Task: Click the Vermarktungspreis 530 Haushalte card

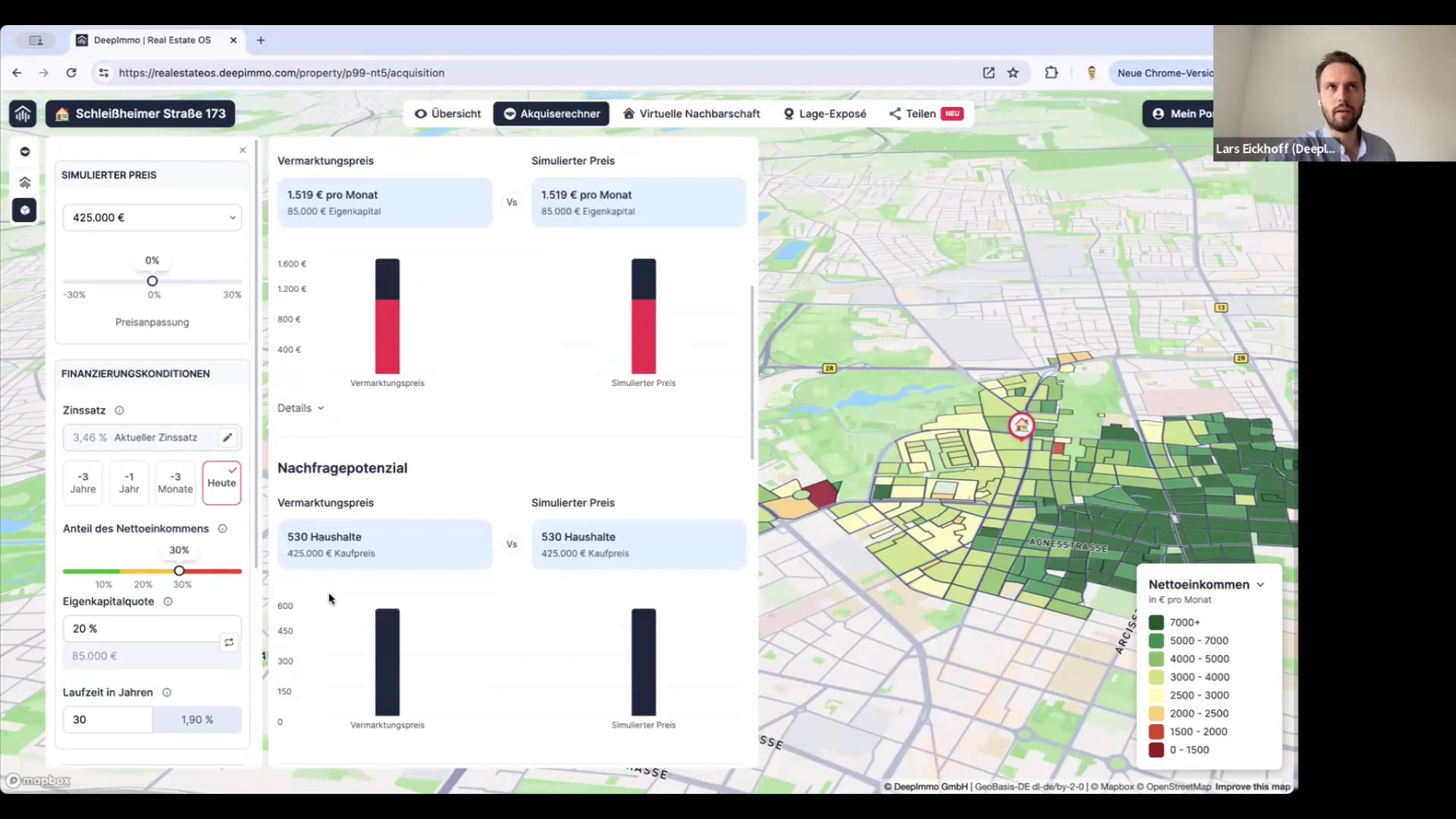Action: click(x=384, y=544)
